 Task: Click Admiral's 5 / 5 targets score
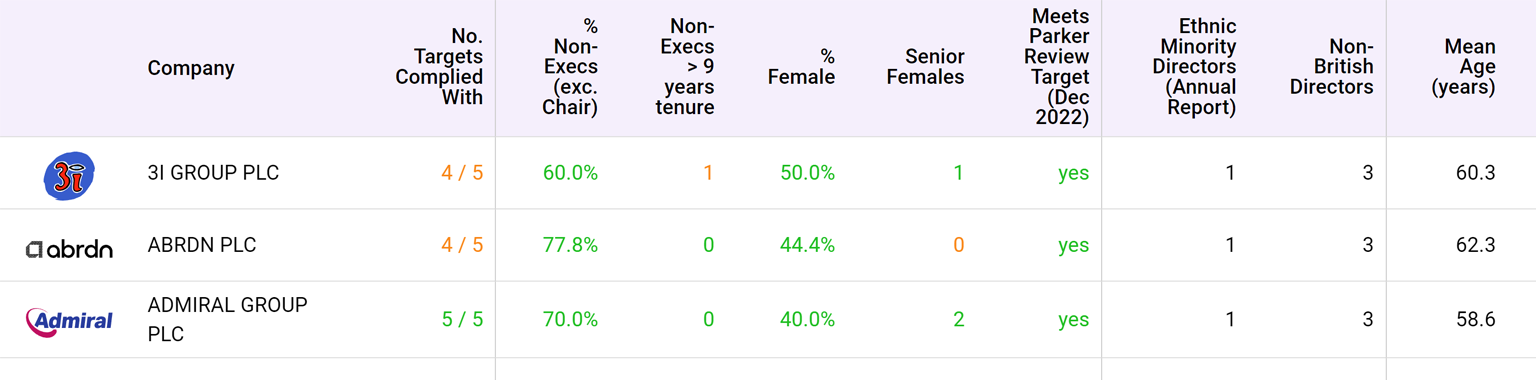point(462,320)
